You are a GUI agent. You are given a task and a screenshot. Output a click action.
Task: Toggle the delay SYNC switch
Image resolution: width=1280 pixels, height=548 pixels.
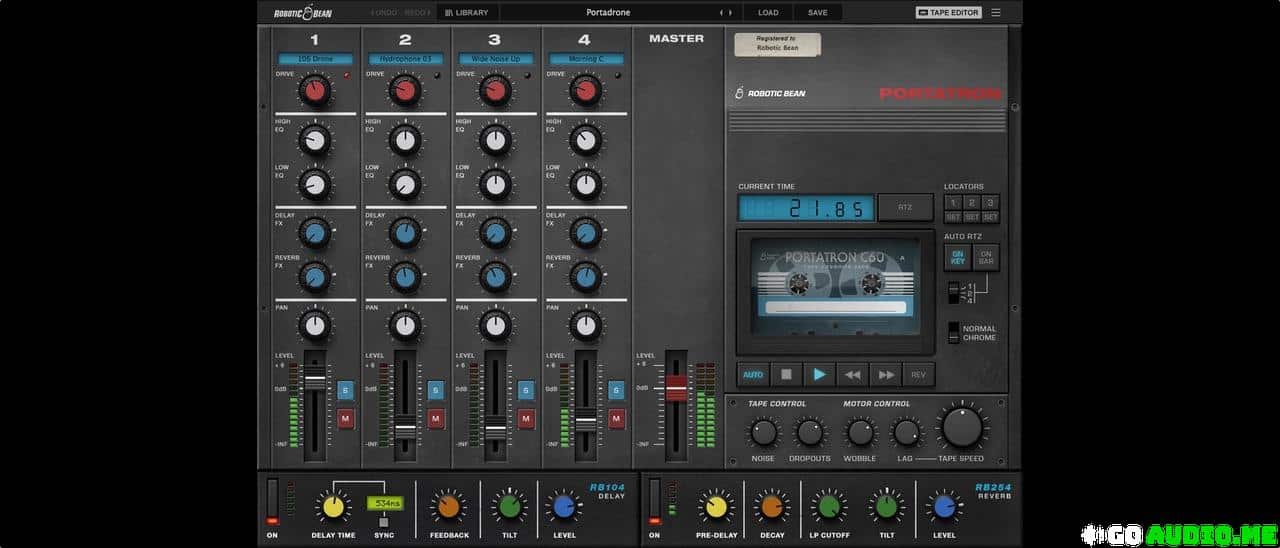click(x=384, y=521)
